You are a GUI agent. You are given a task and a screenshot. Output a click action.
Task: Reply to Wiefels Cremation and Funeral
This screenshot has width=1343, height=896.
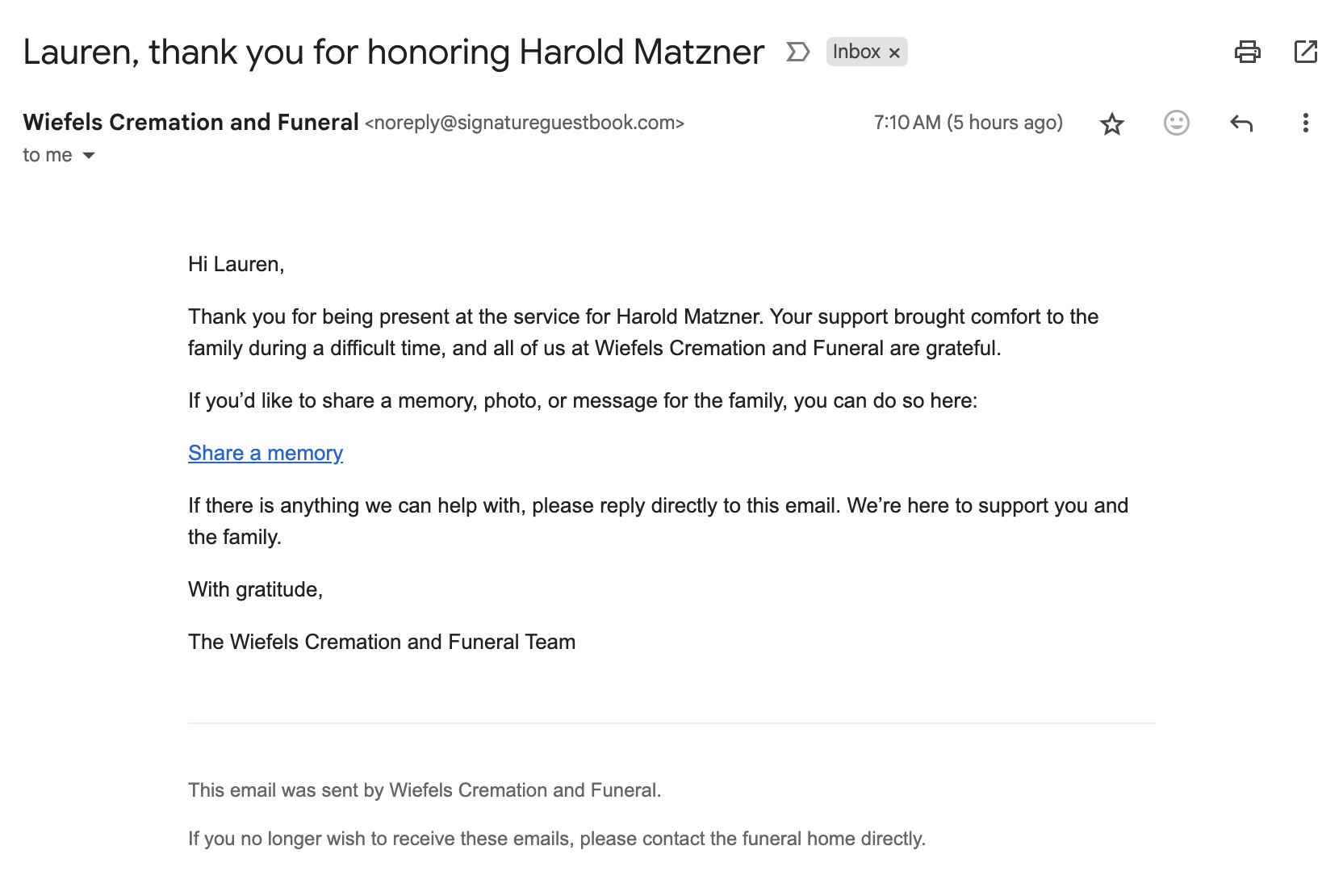[1240, 123]
